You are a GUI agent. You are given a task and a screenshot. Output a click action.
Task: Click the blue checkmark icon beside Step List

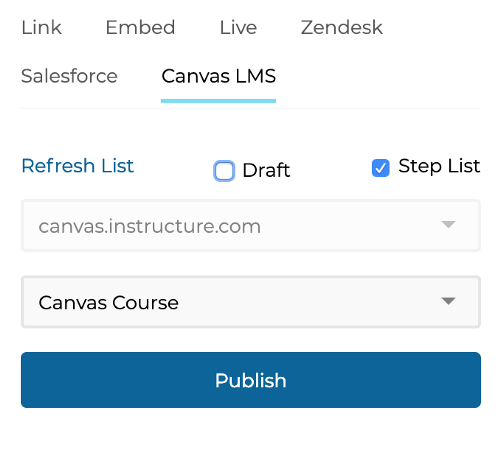pyautogui.click(x=381, y=168)
